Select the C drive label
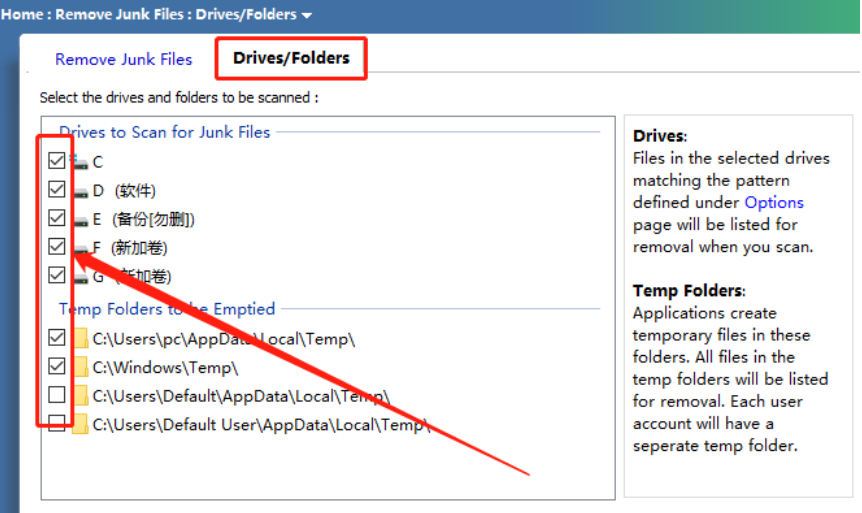The height and width of the screenshot is (513, 862). 98,162
